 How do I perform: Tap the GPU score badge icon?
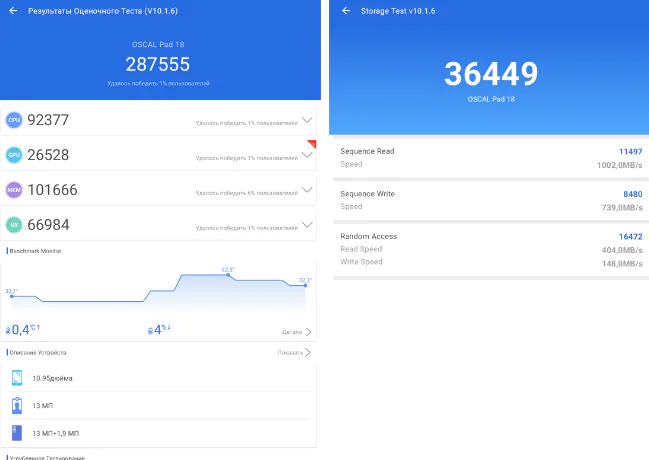point(14,155)
